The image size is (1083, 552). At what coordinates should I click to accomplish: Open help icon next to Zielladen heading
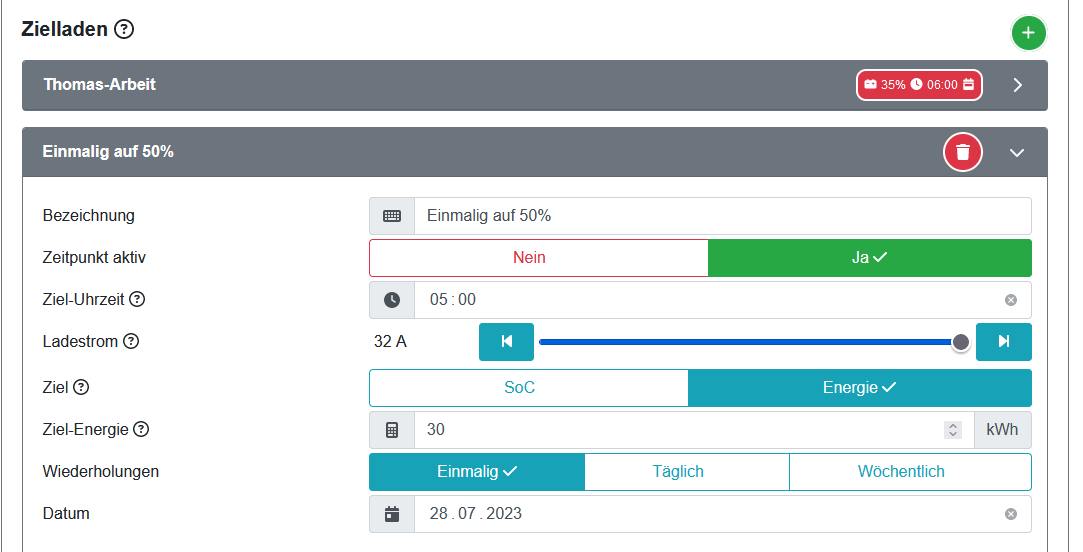124,30
